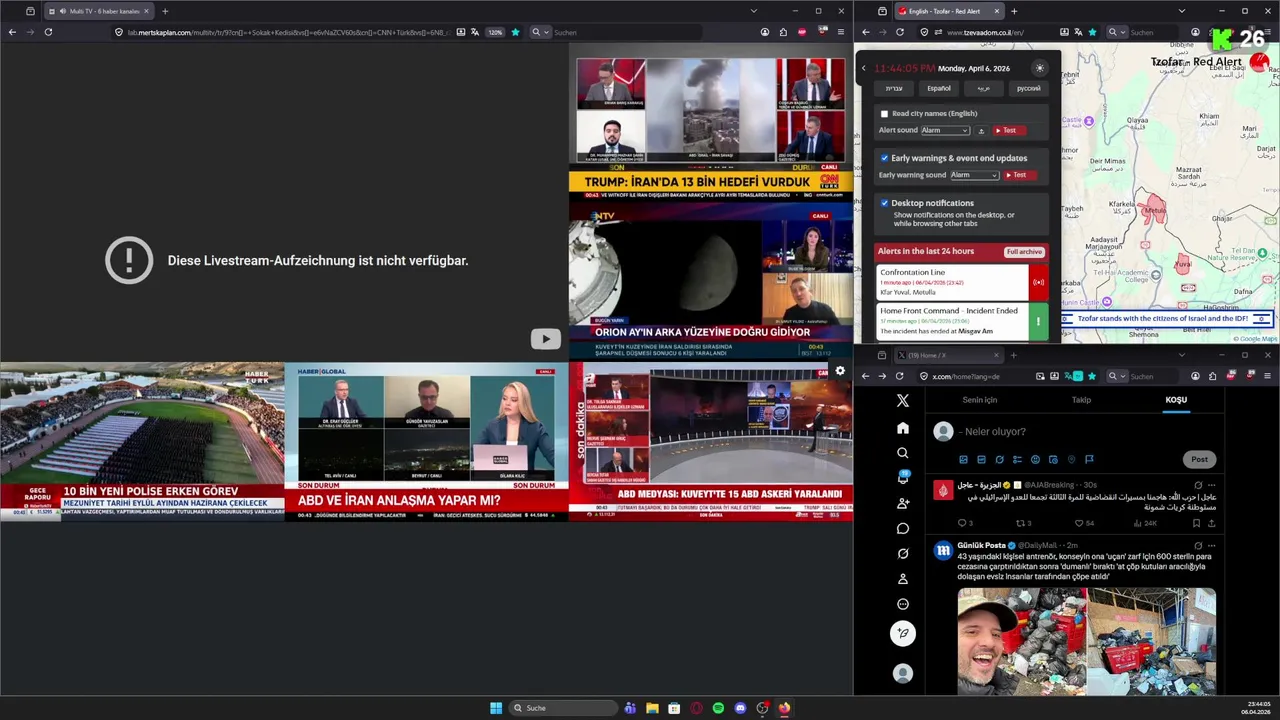
Task: Select the (19) Home / X browser tab
Action: click(x=947, y=355)
